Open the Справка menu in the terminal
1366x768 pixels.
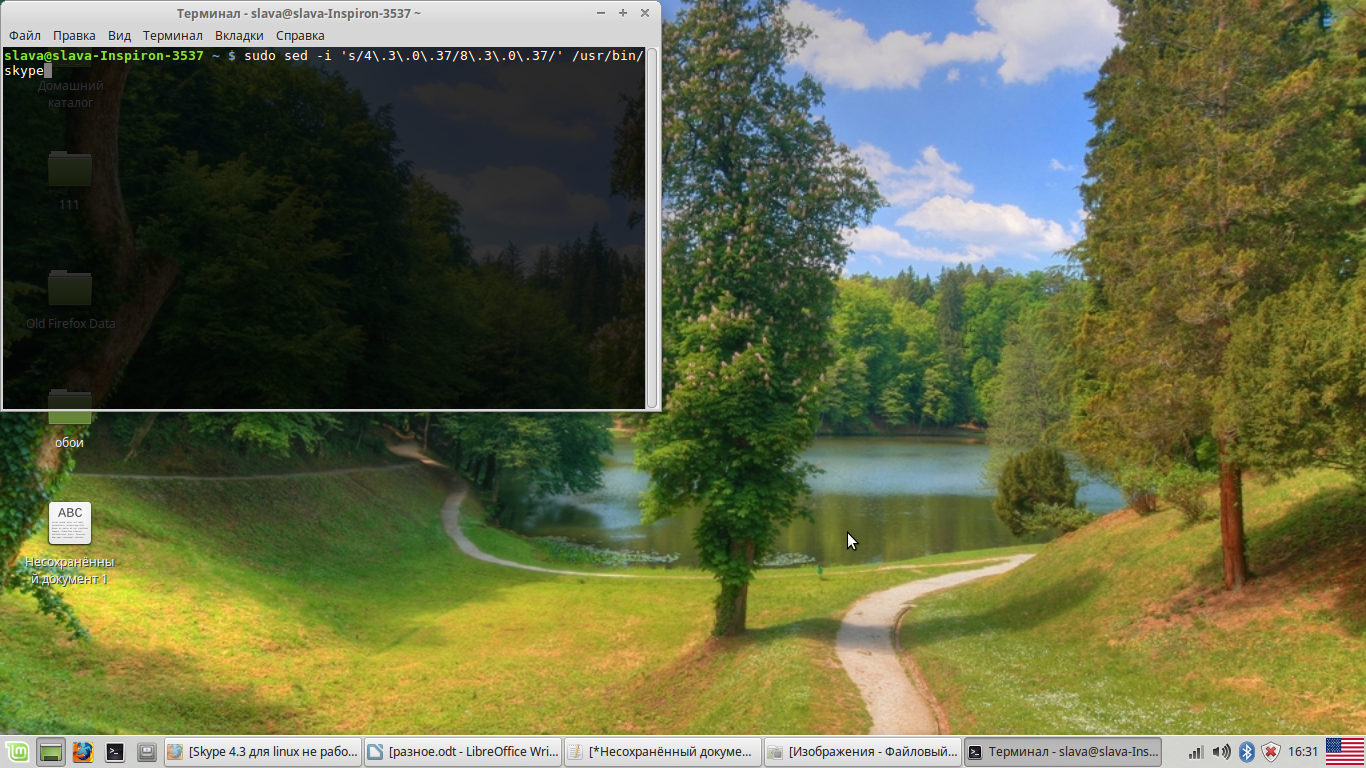(300, 35)
